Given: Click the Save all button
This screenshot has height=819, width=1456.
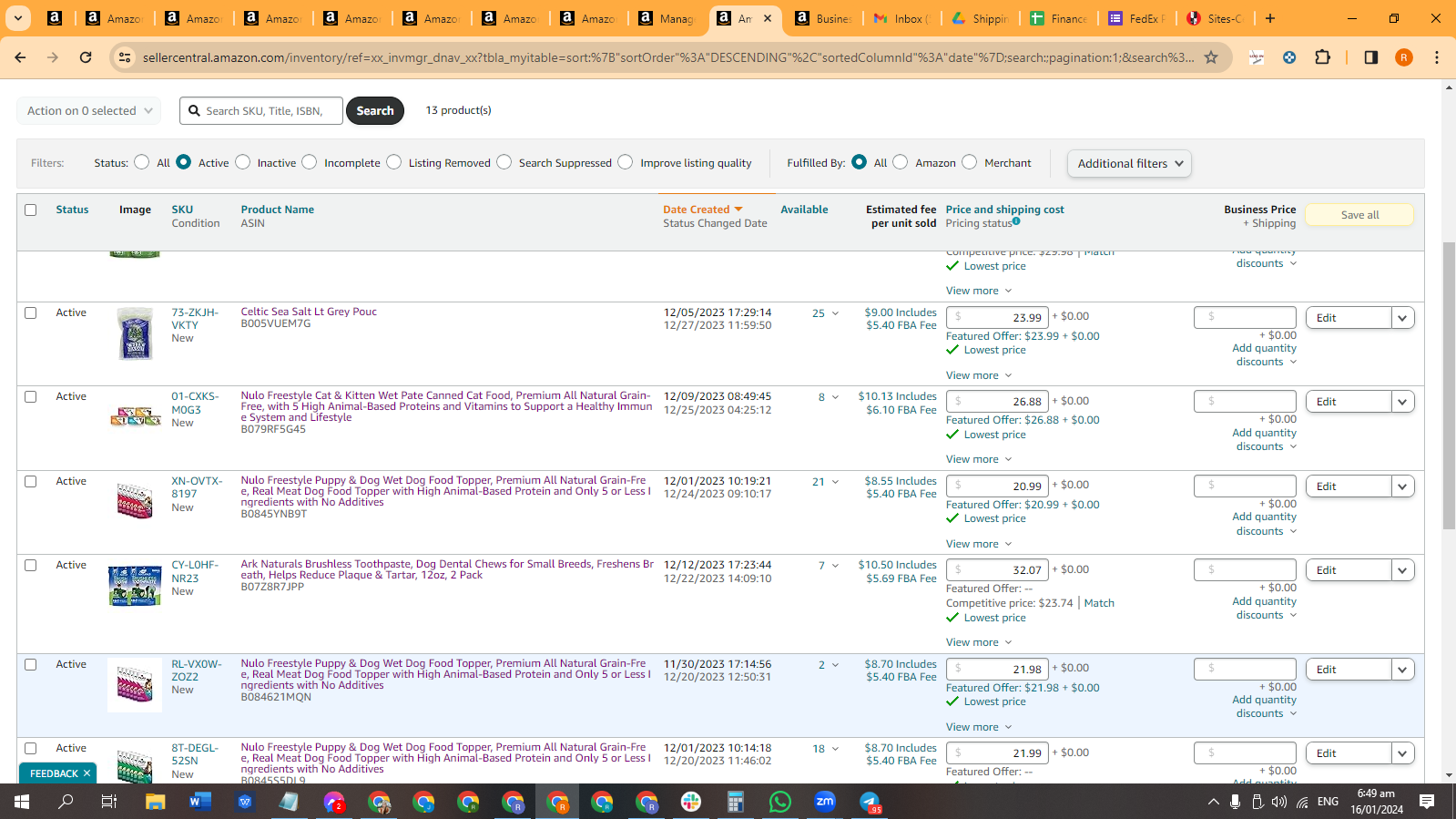Looking at the screenshot, I should coord(1359,215).
